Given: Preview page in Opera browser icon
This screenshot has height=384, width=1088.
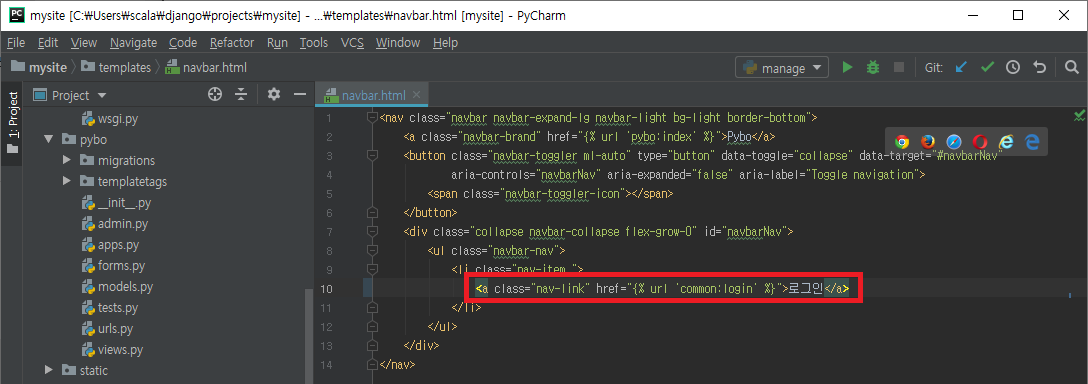Looking at the screenshot, I should (980, 142).
